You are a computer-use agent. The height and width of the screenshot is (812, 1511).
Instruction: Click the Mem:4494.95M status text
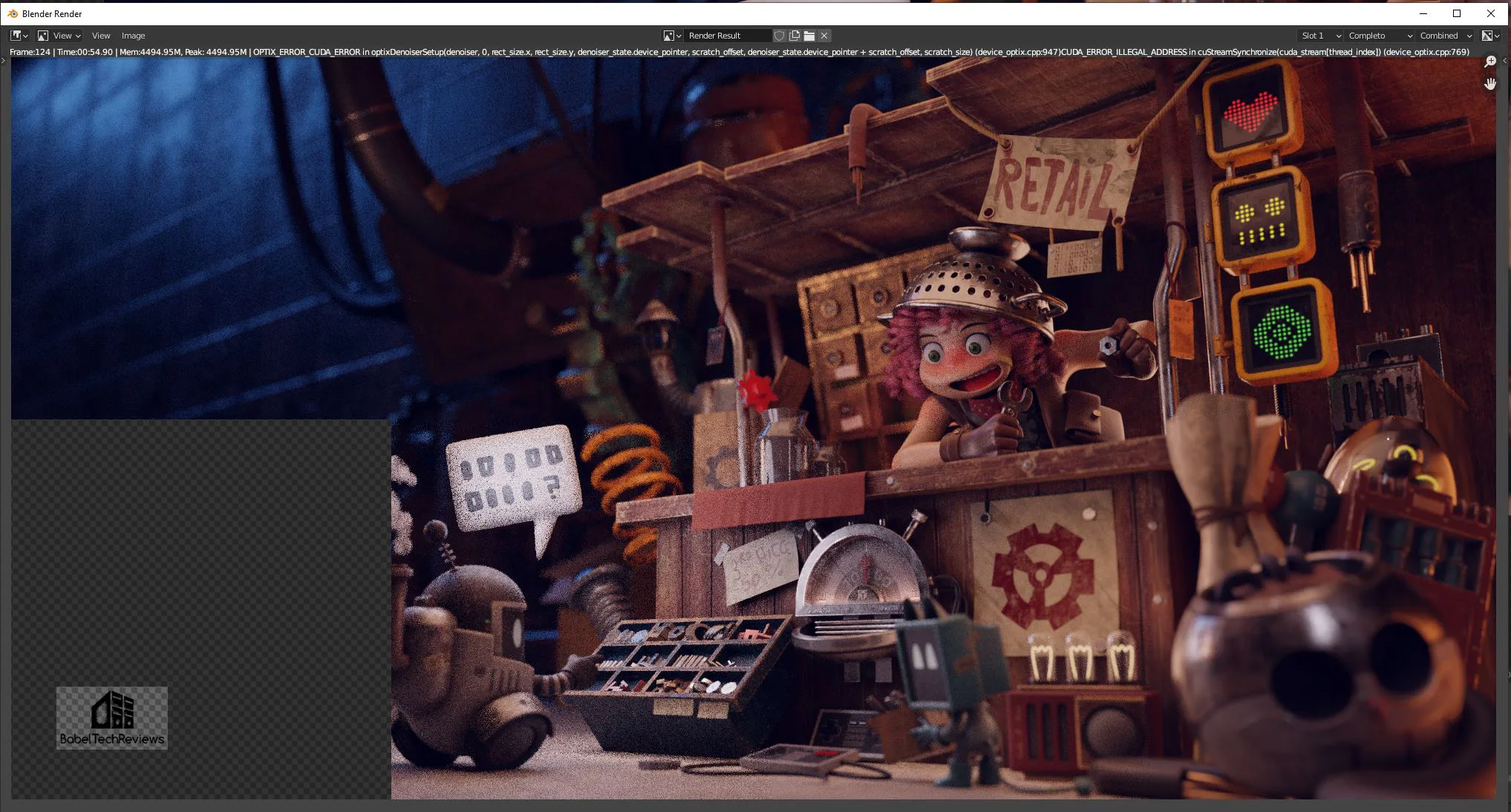(x=150, y=52)
